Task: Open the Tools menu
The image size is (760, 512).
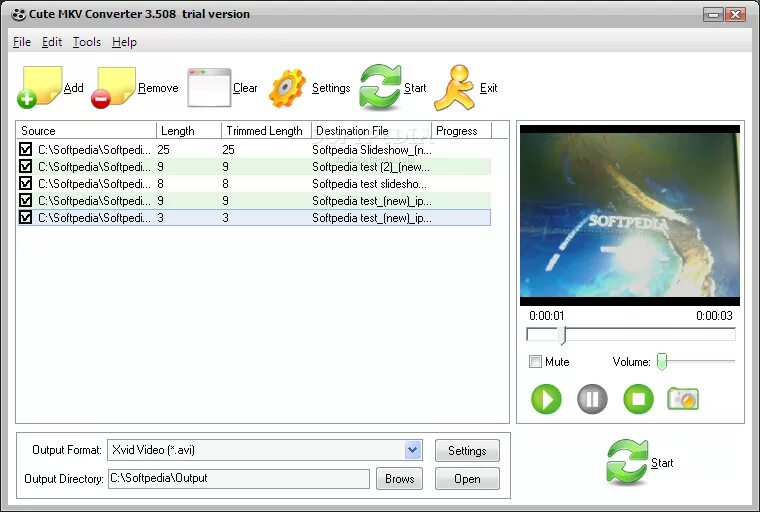Action: pyautogui.click(x=87, y=42)
